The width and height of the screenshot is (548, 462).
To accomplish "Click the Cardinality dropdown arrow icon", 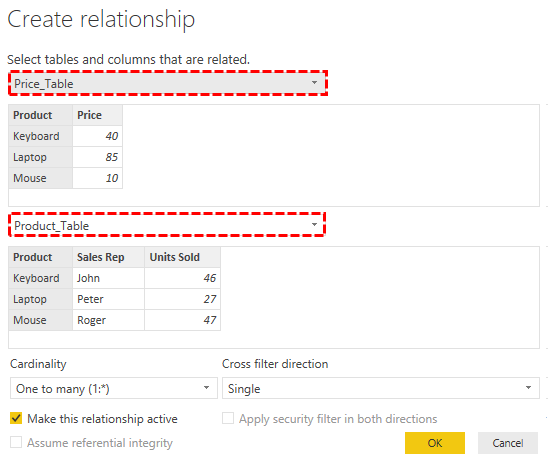I will point(207,388).
